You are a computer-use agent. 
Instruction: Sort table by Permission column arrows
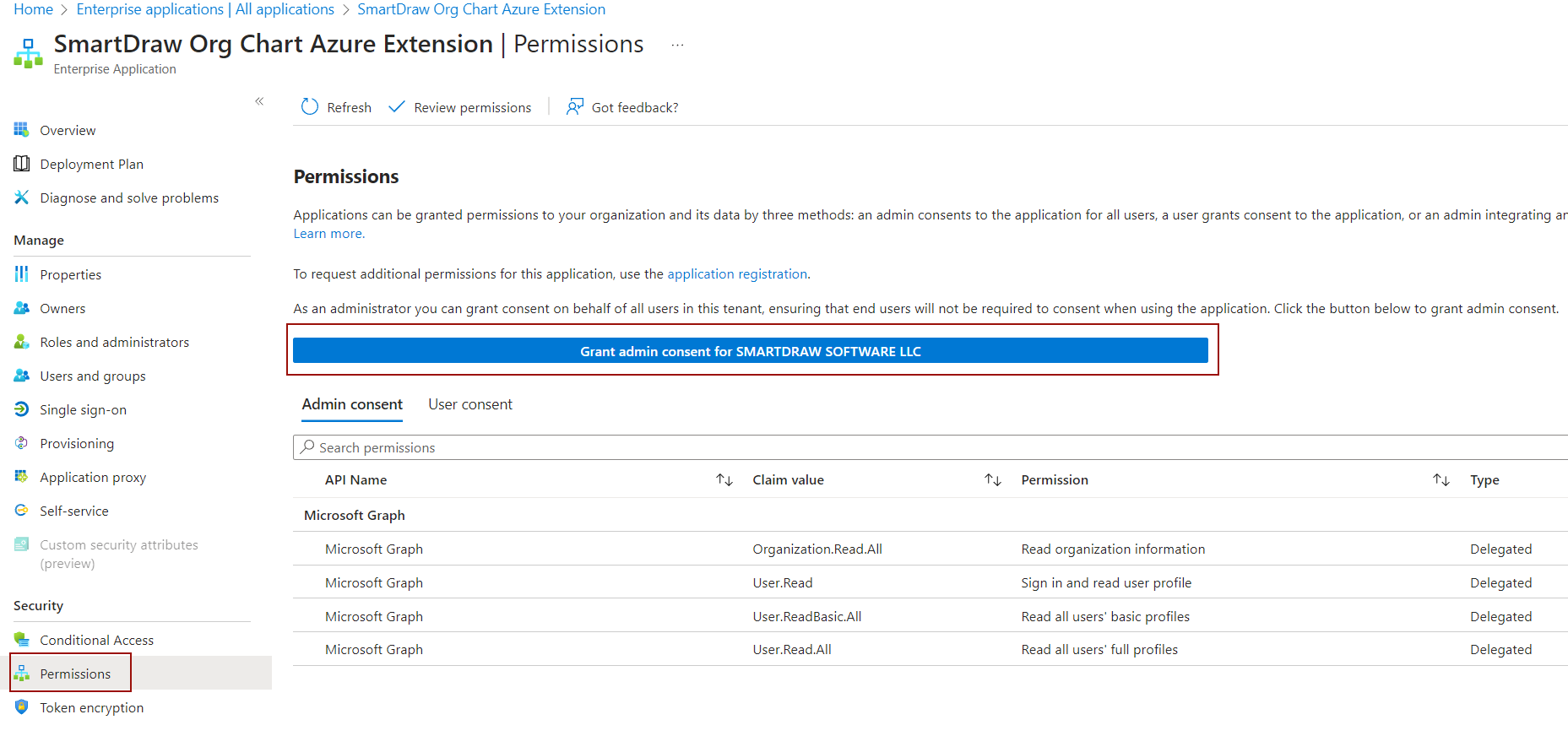point(1440,480)
